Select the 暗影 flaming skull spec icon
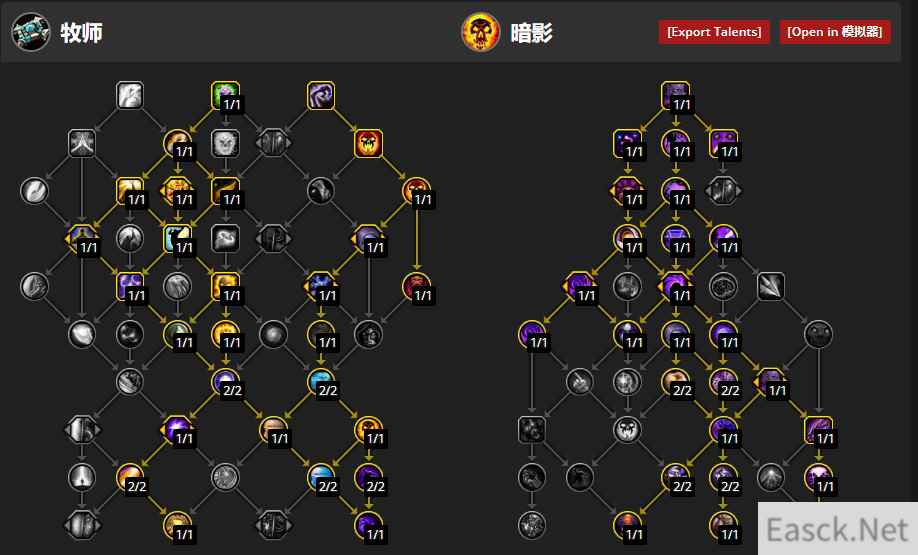 coord(480,32)
